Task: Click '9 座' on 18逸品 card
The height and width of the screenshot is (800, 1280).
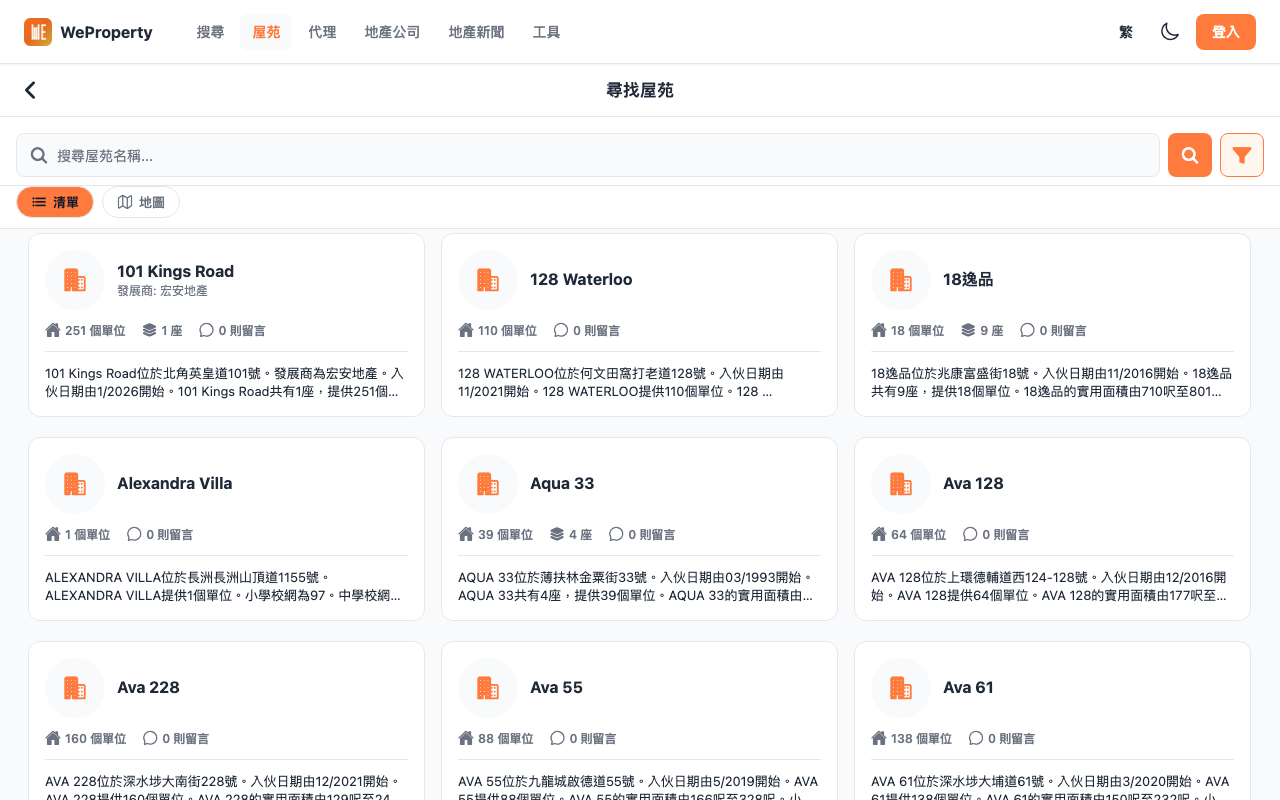Action: pos(991,330)
